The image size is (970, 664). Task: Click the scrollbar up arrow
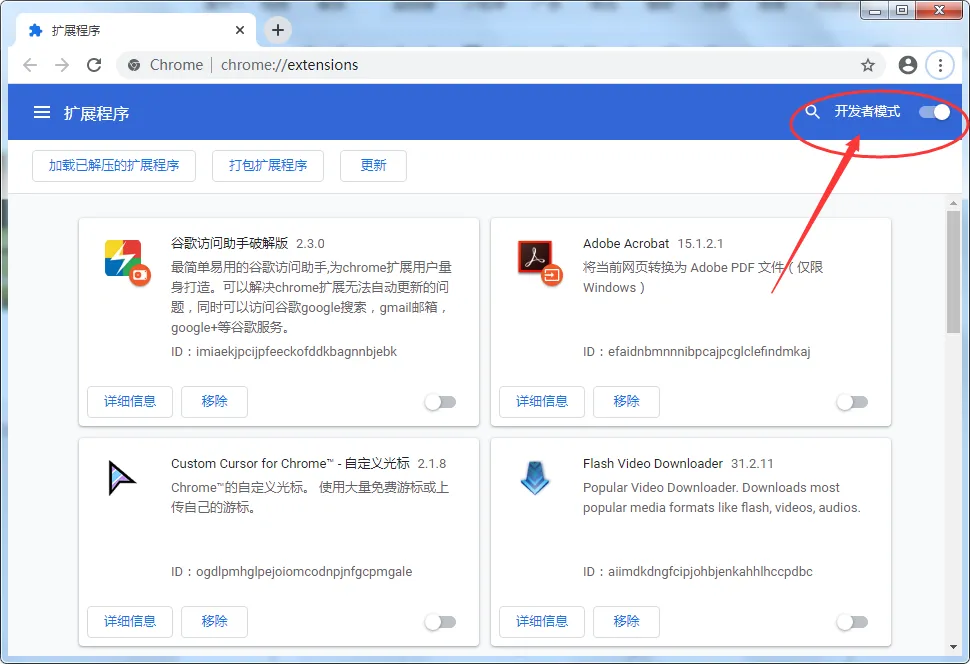click(953, 203)
